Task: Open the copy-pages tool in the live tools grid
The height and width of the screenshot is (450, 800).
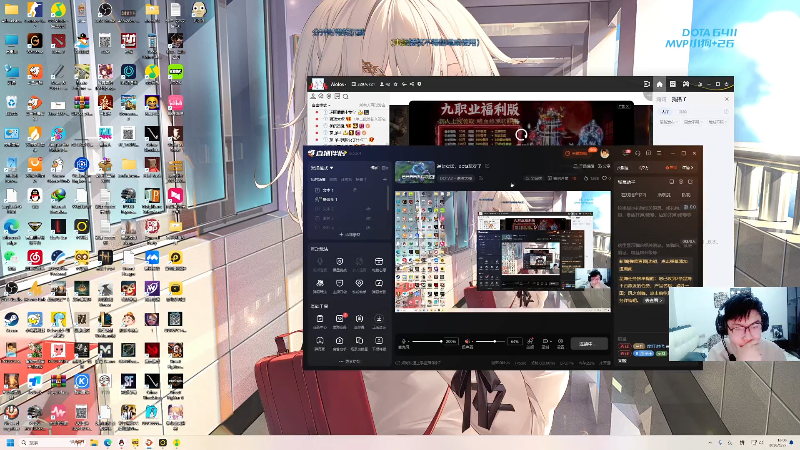Action: point(359,343)
